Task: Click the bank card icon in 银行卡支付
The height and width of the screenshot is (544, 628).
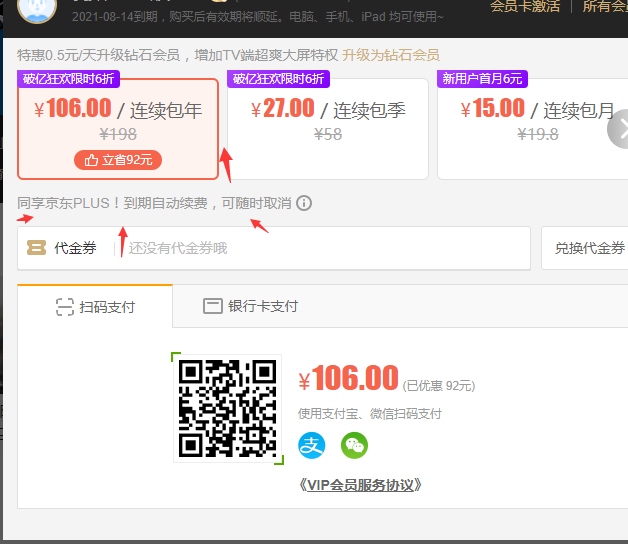Action: tap(212, 307)
